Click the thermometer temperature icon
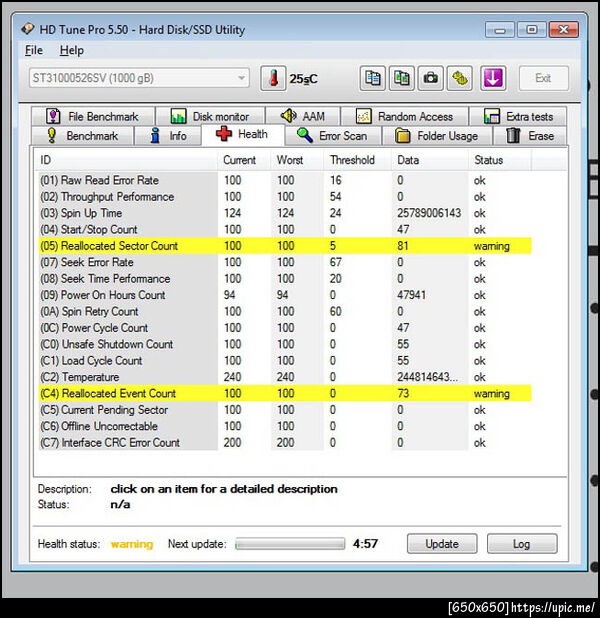Viewport: 600px width, 618px height. pyautogui.click(x=273, y=78)
